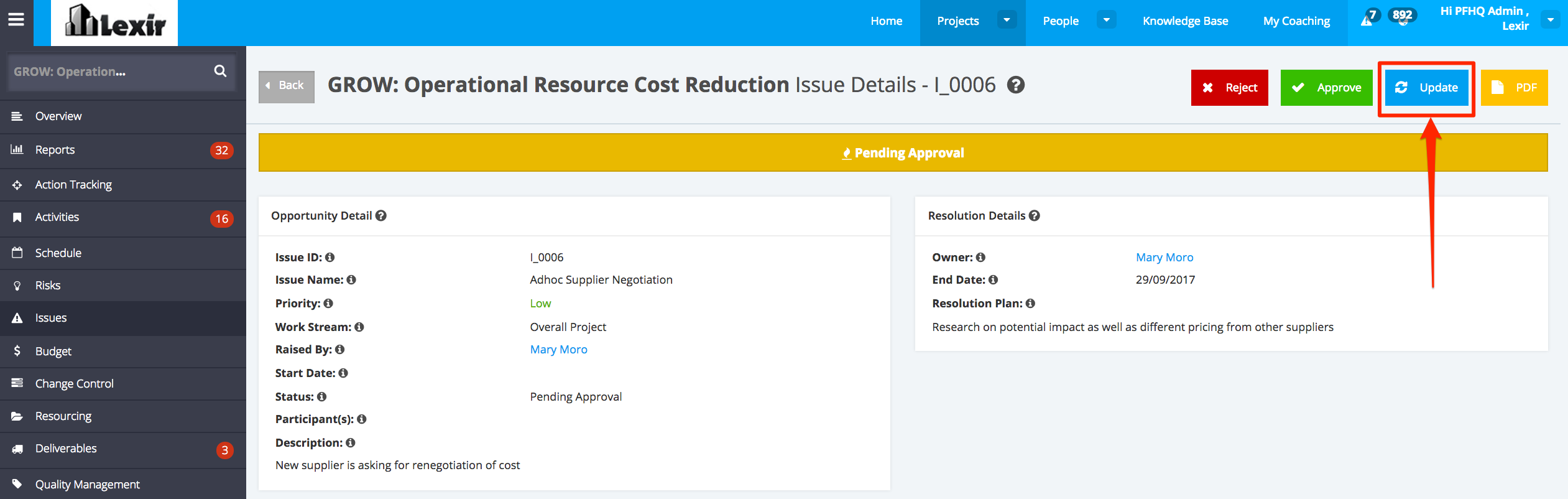Reject the issue with red Reject button
This screenshot has height=499, width=1568.
[x=1229, y=88]
